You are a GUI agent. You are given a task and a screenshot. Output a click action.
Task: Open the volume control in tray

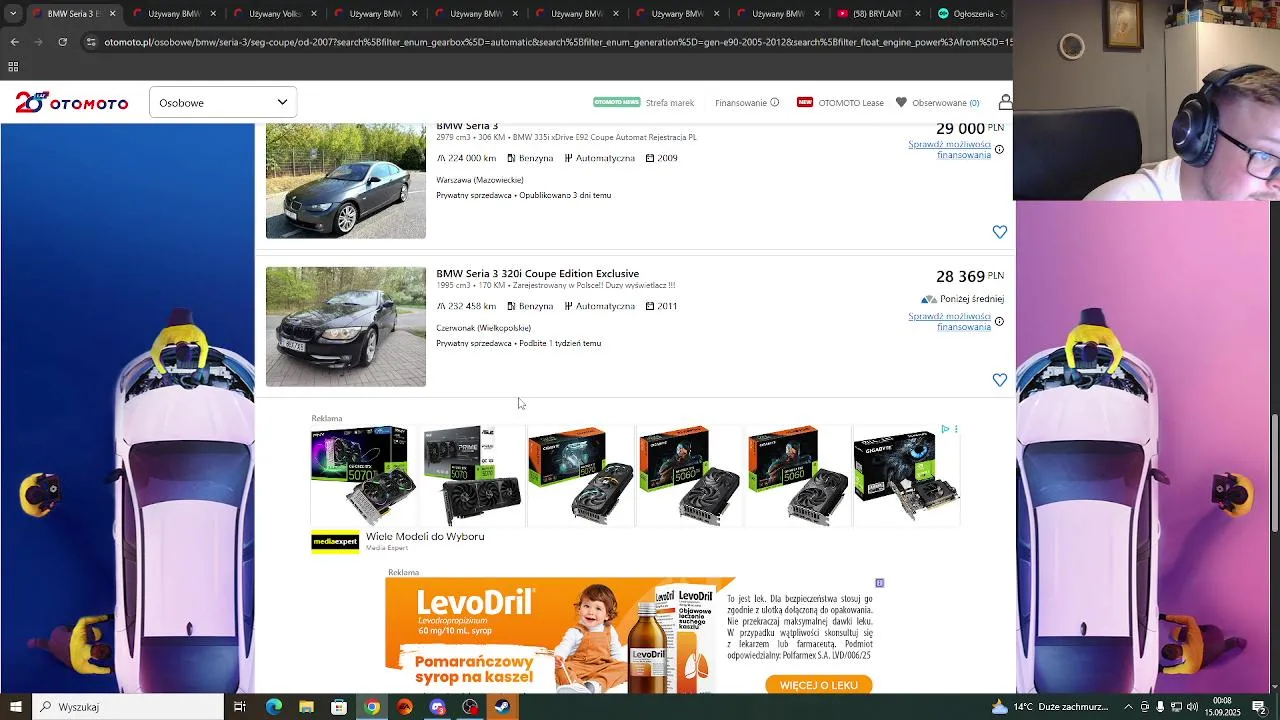click(x=1192, y=707)
